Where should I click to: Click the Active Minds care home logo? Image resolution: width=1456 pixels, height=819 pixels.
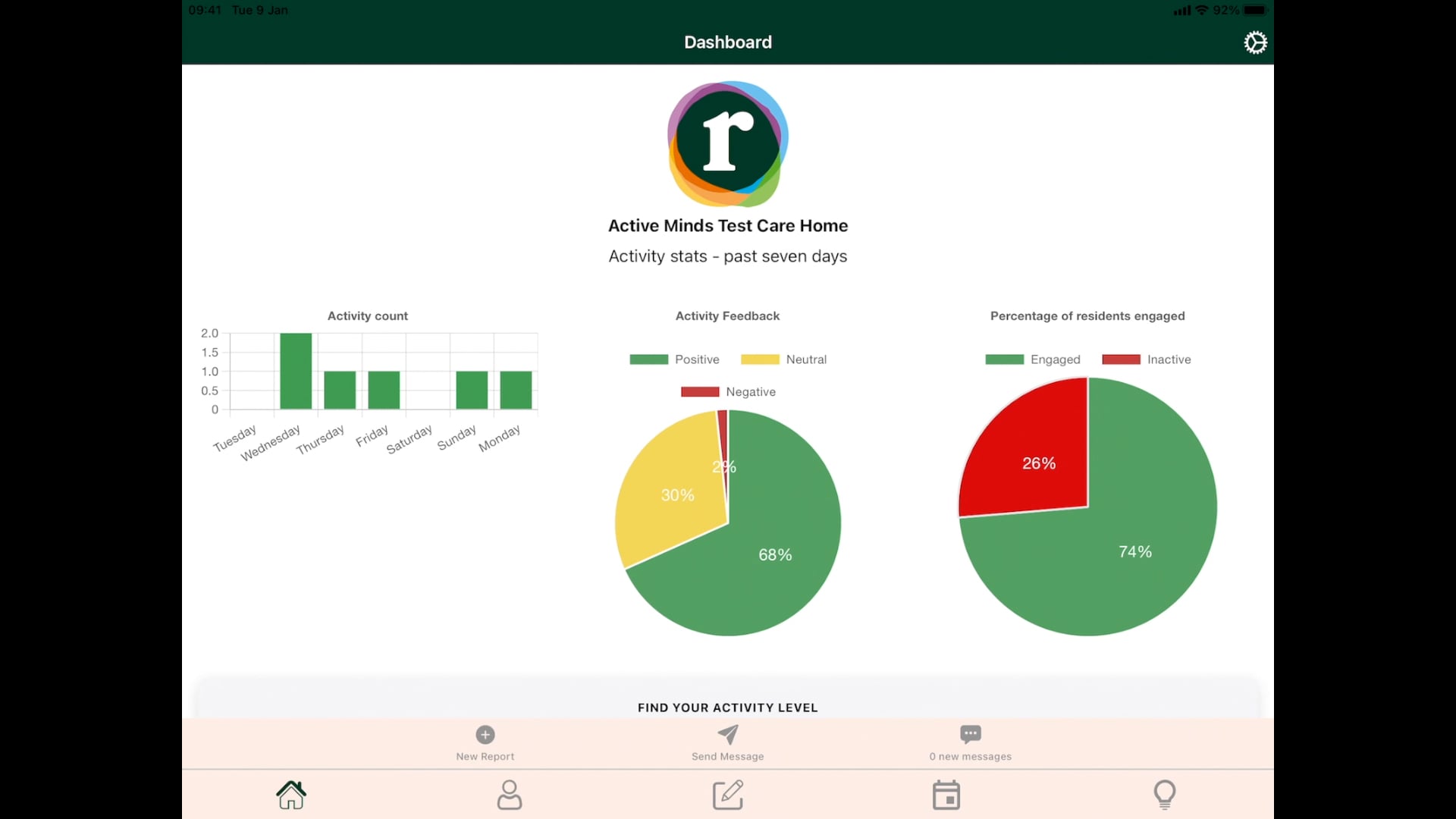click(x=727, y=144)
